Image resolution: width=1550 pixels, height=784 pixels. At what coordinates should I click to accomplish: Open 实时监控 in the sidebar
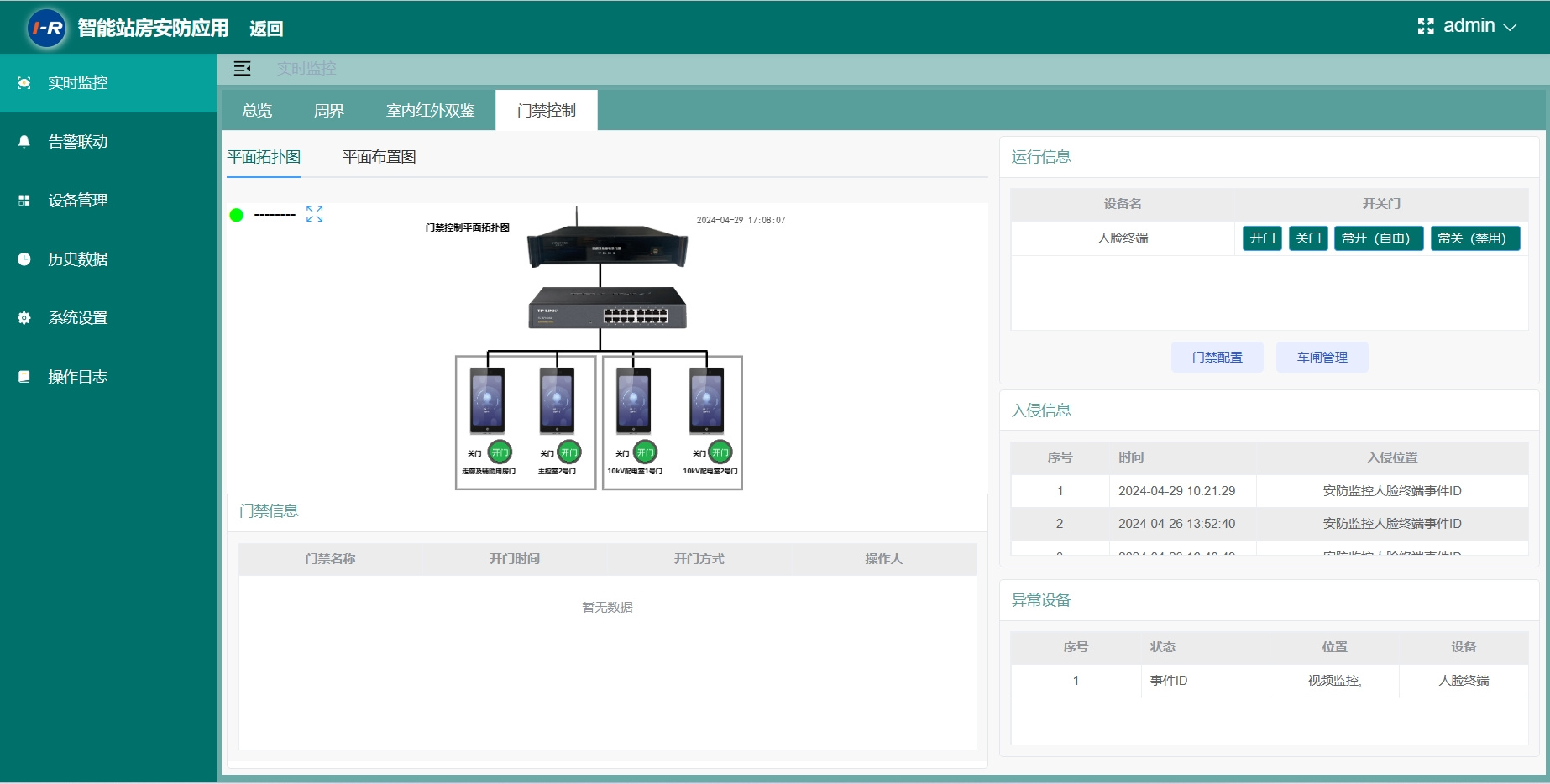(108, 83)
